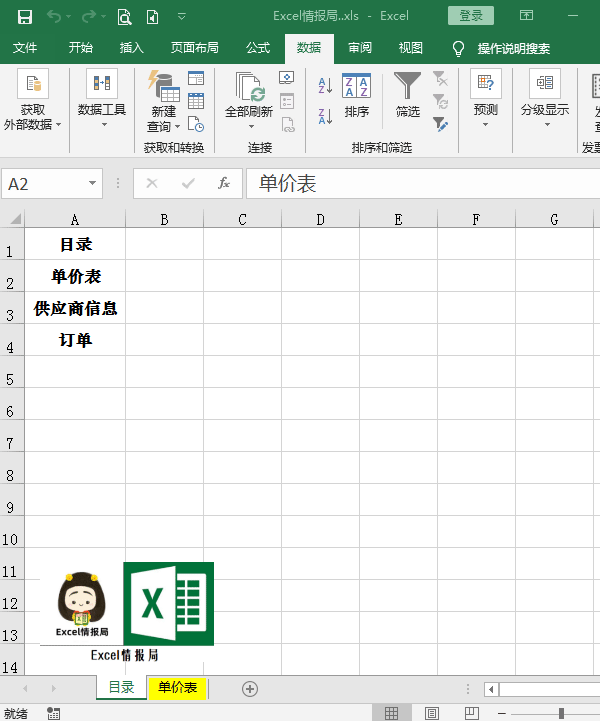
Task: Sort ascending with the A to Z icon
Action: (325, 86)
